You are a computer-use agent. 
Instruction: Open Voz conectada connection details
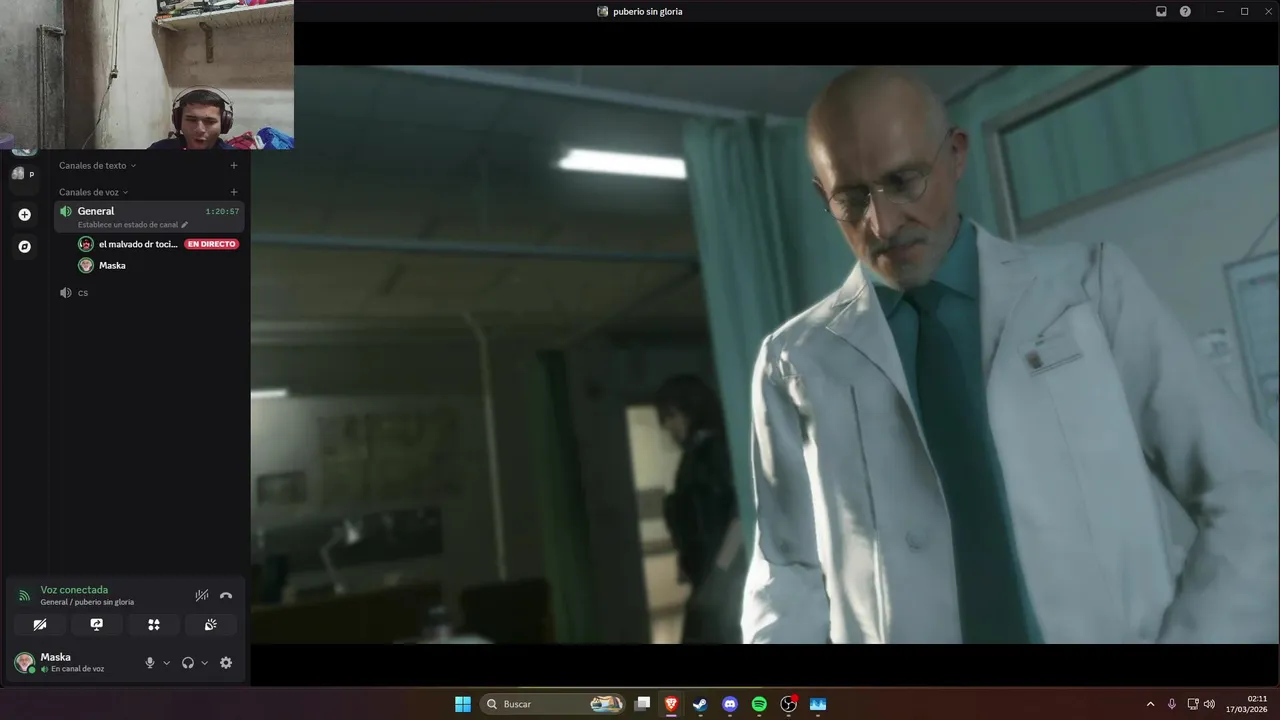(x=74, y=590)
